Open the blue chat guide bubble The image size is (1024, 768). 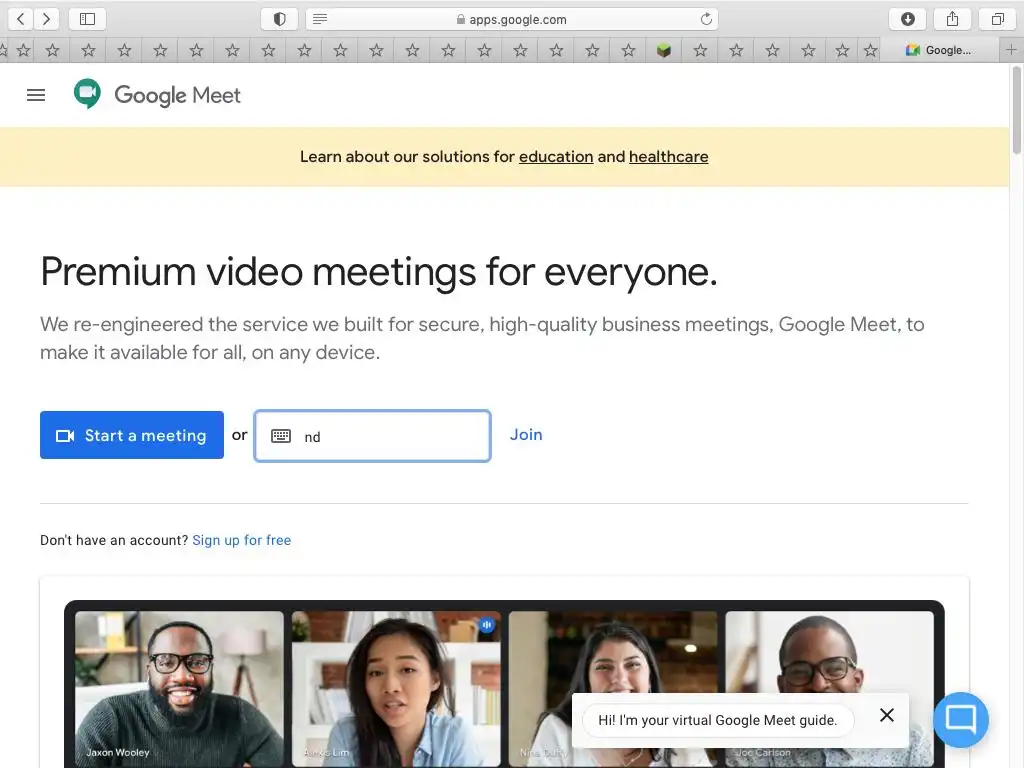pos(961,720)
